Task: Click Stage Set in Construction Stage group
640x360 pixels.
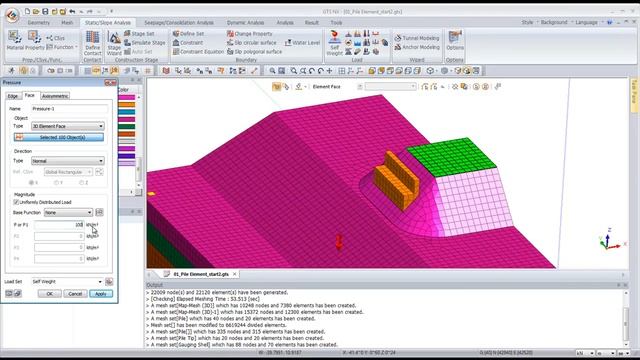Action: tap(139, 33)
